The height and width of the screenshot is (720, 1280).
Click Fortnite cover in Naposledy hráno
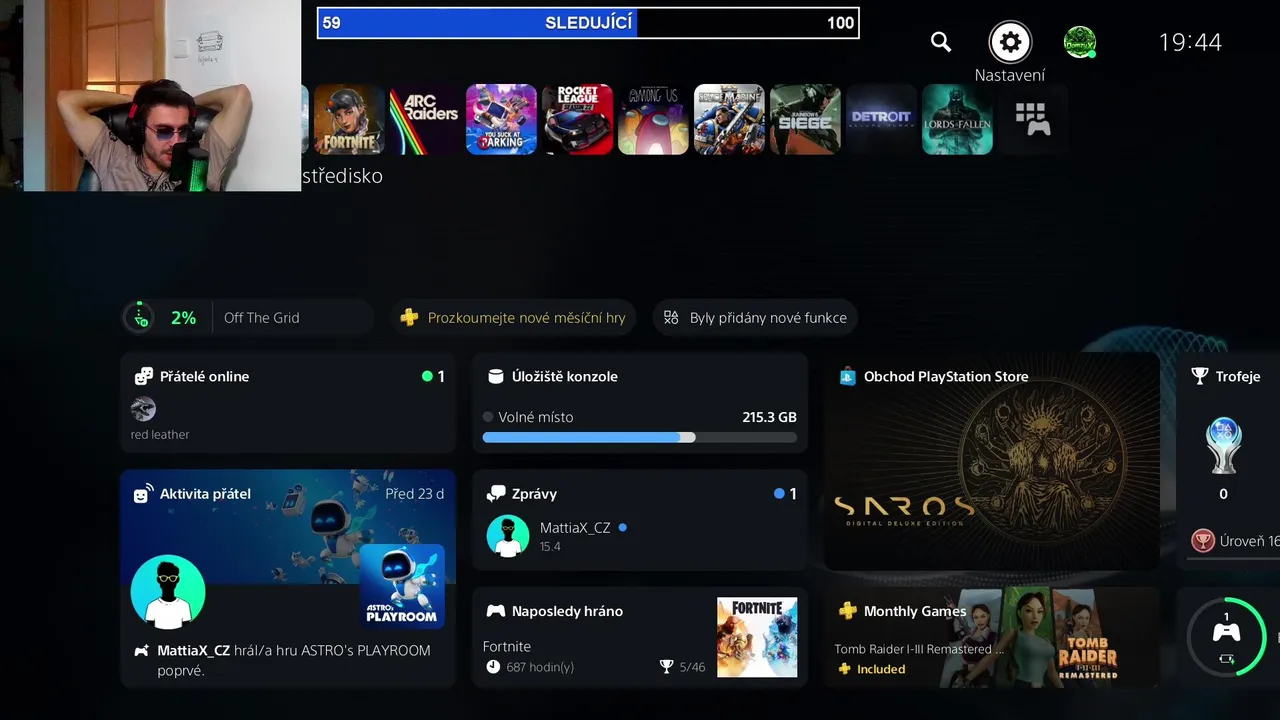point(757,638)
